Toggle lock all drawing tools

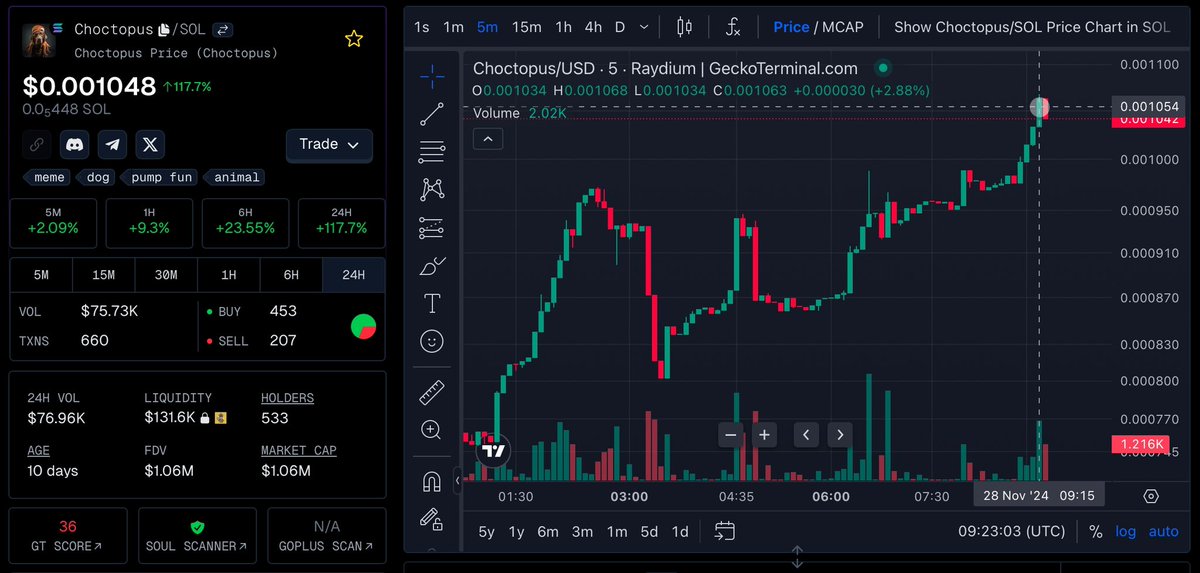tap(432, 519)
